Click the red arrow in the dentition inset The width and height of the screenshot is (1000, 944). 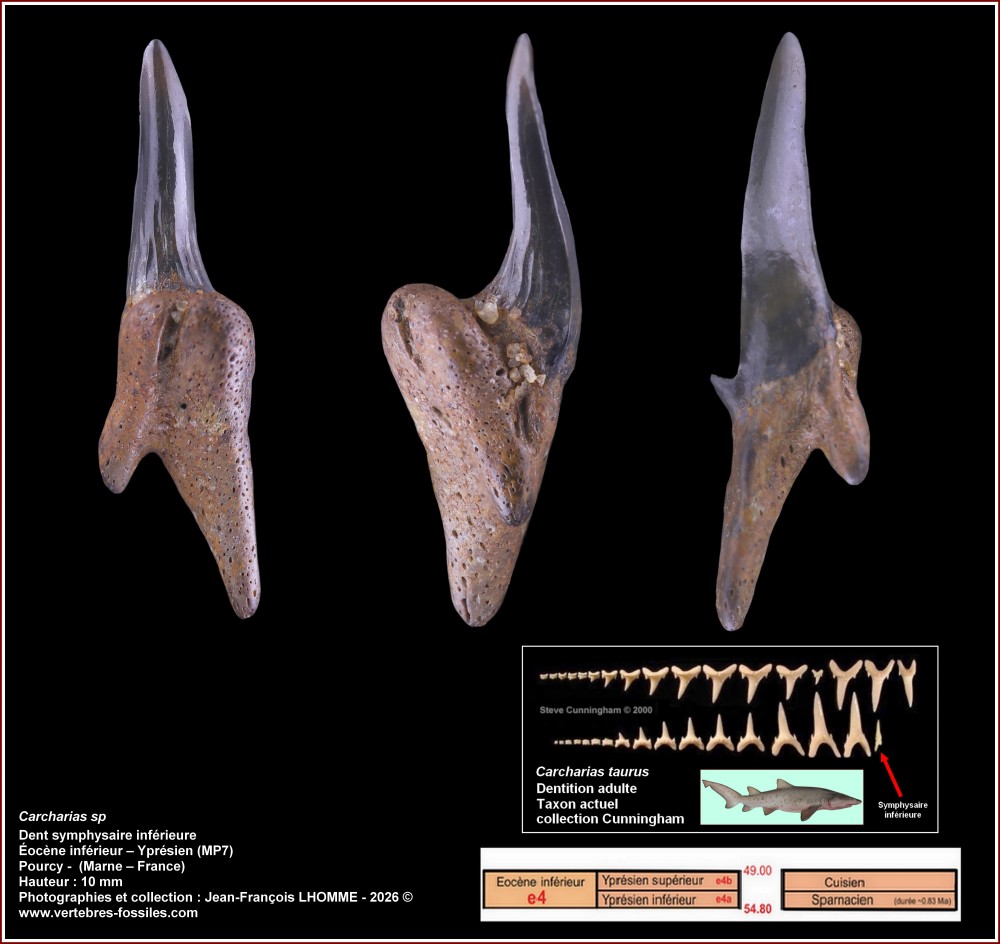coord(890,775)
